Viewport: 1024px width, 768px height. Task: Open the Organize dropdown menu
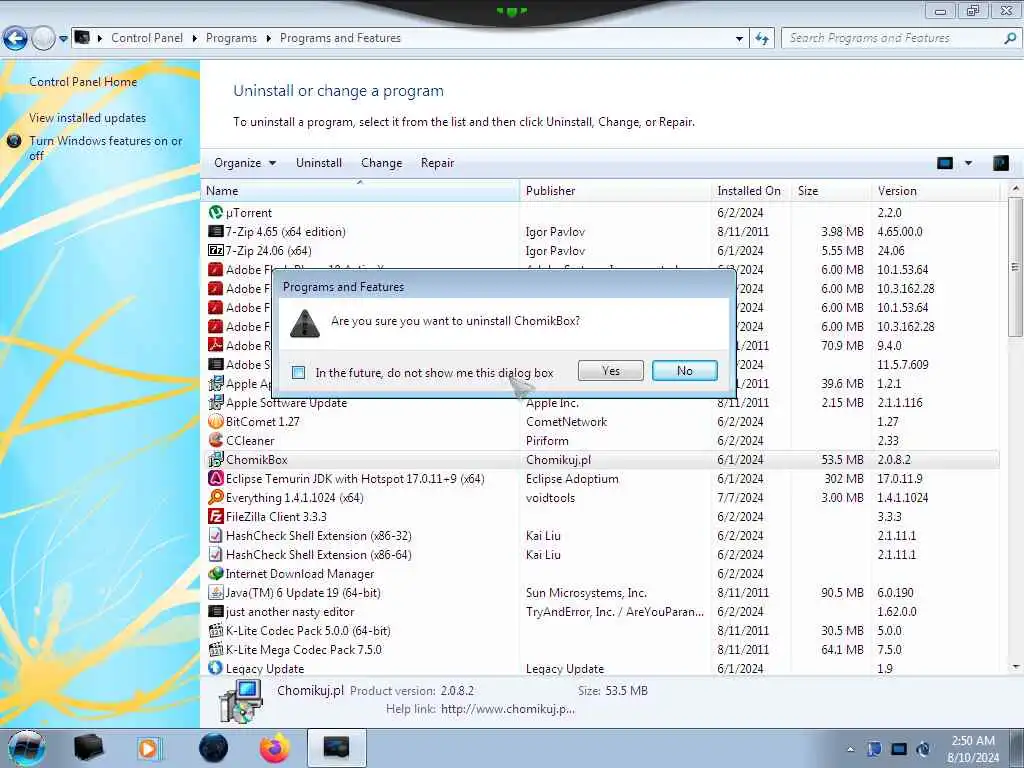(245, 163)
